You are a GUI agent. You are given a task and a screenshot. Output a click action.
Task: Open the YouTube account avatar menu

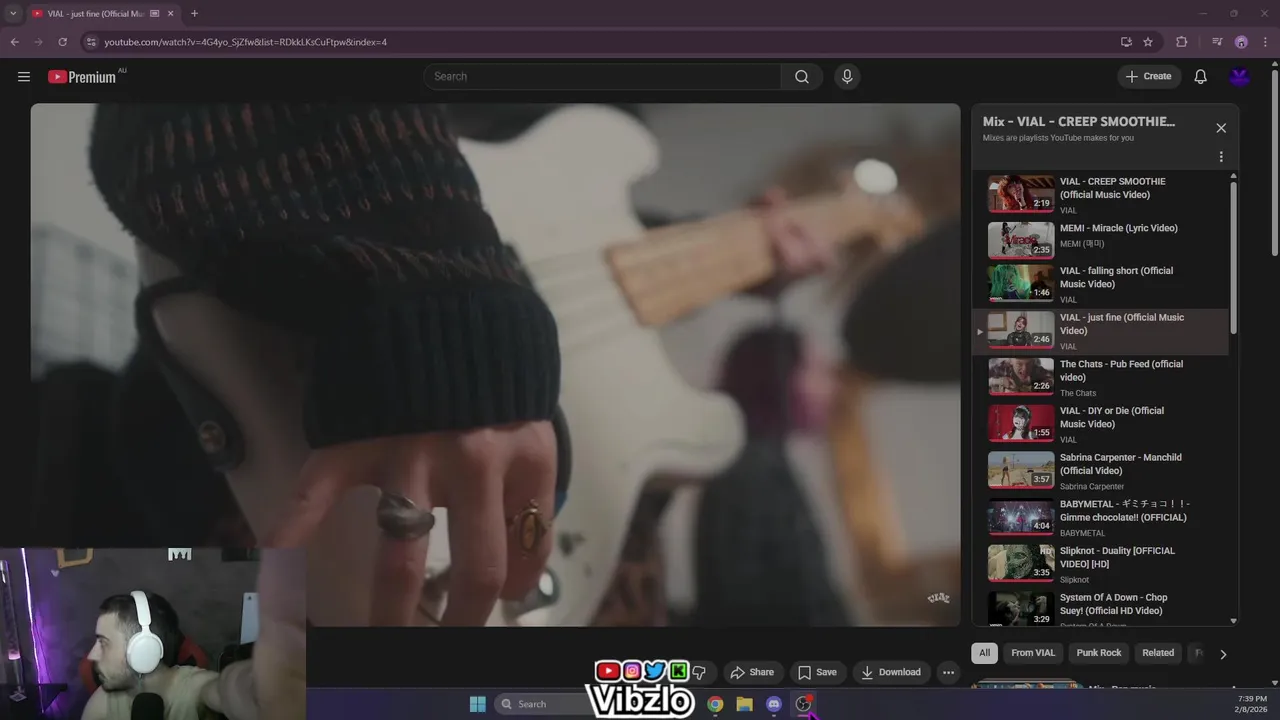click(x=1240, y=76)
